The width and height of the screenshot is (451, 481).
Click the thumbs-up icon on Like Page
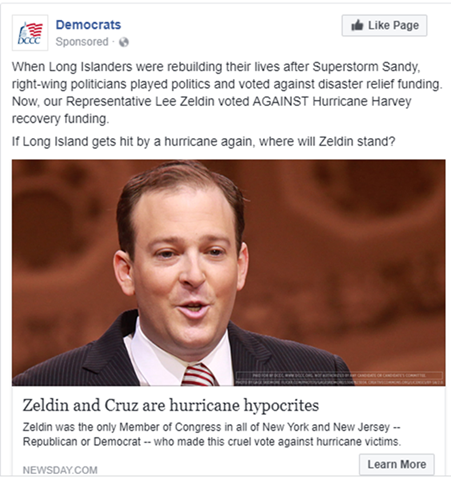[357, 25]
